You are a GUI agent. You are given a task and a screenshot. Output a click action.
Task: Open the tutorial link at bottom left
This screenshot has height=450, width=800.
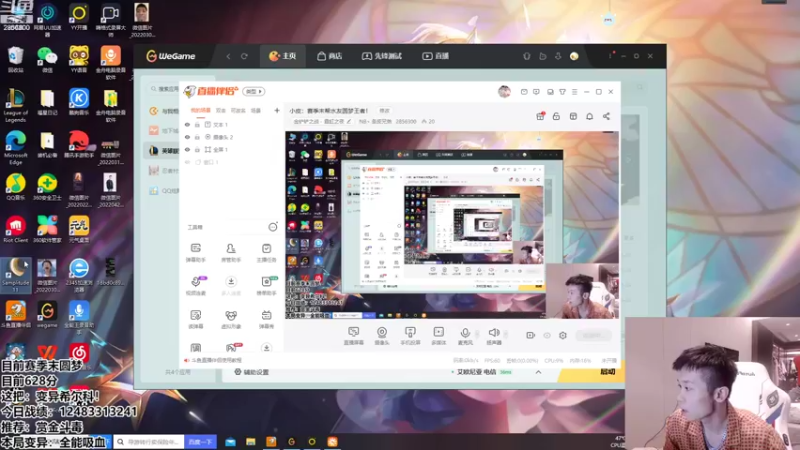coord(214,360)
